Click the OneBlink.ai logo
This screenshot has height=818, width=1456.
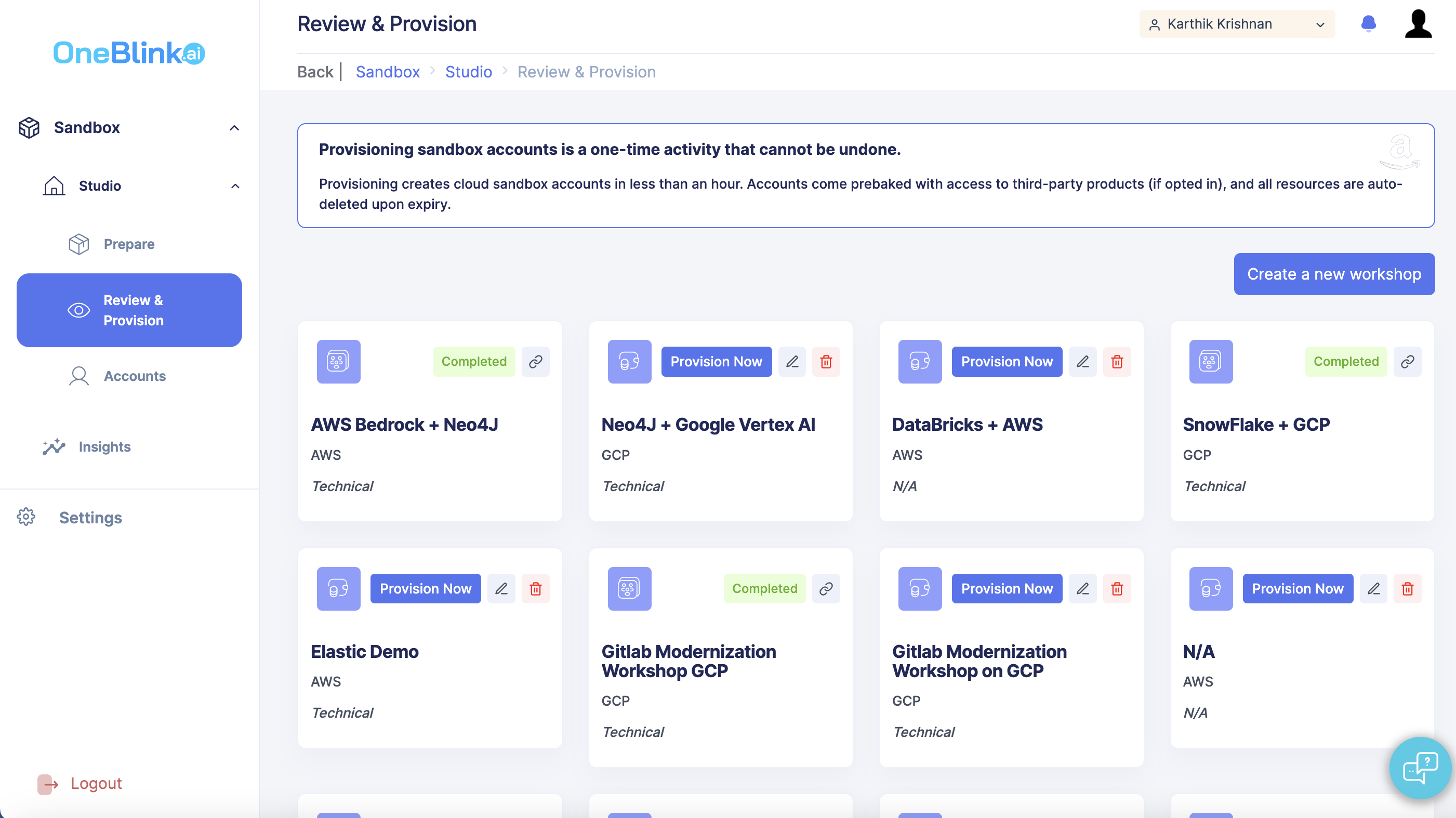click(129, 52)
